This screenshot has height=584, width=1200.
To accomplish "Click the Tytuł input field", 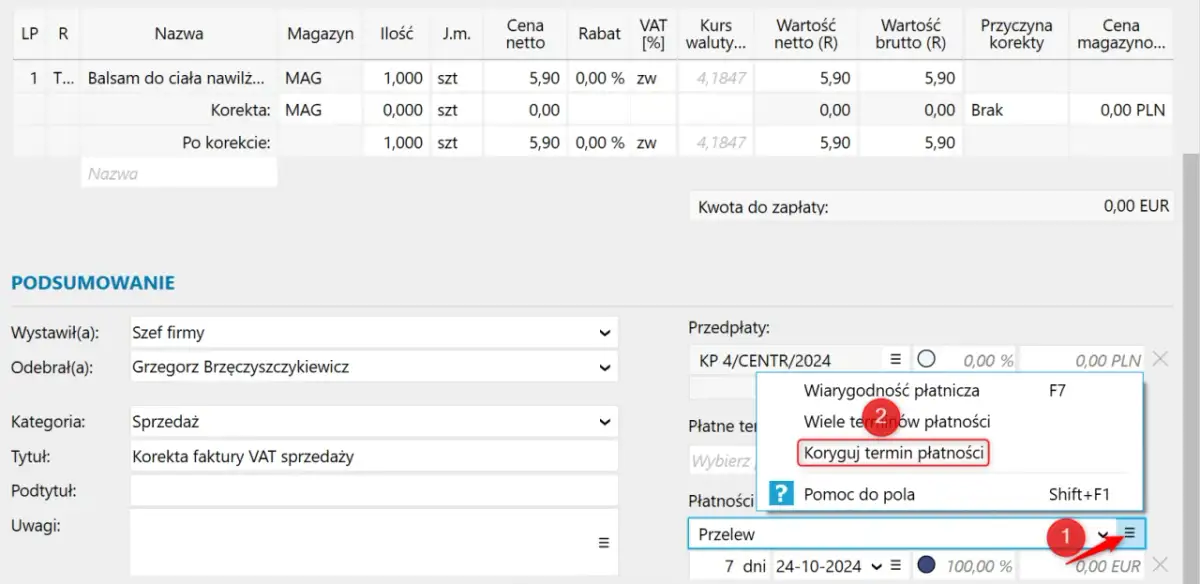I will point(373,457).
